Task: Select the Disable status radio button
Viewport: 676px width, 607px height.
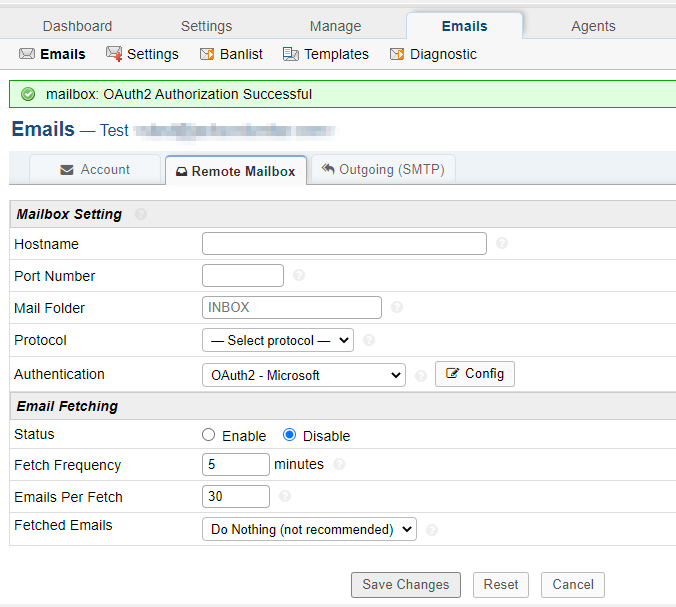Action: coord(290,435)
